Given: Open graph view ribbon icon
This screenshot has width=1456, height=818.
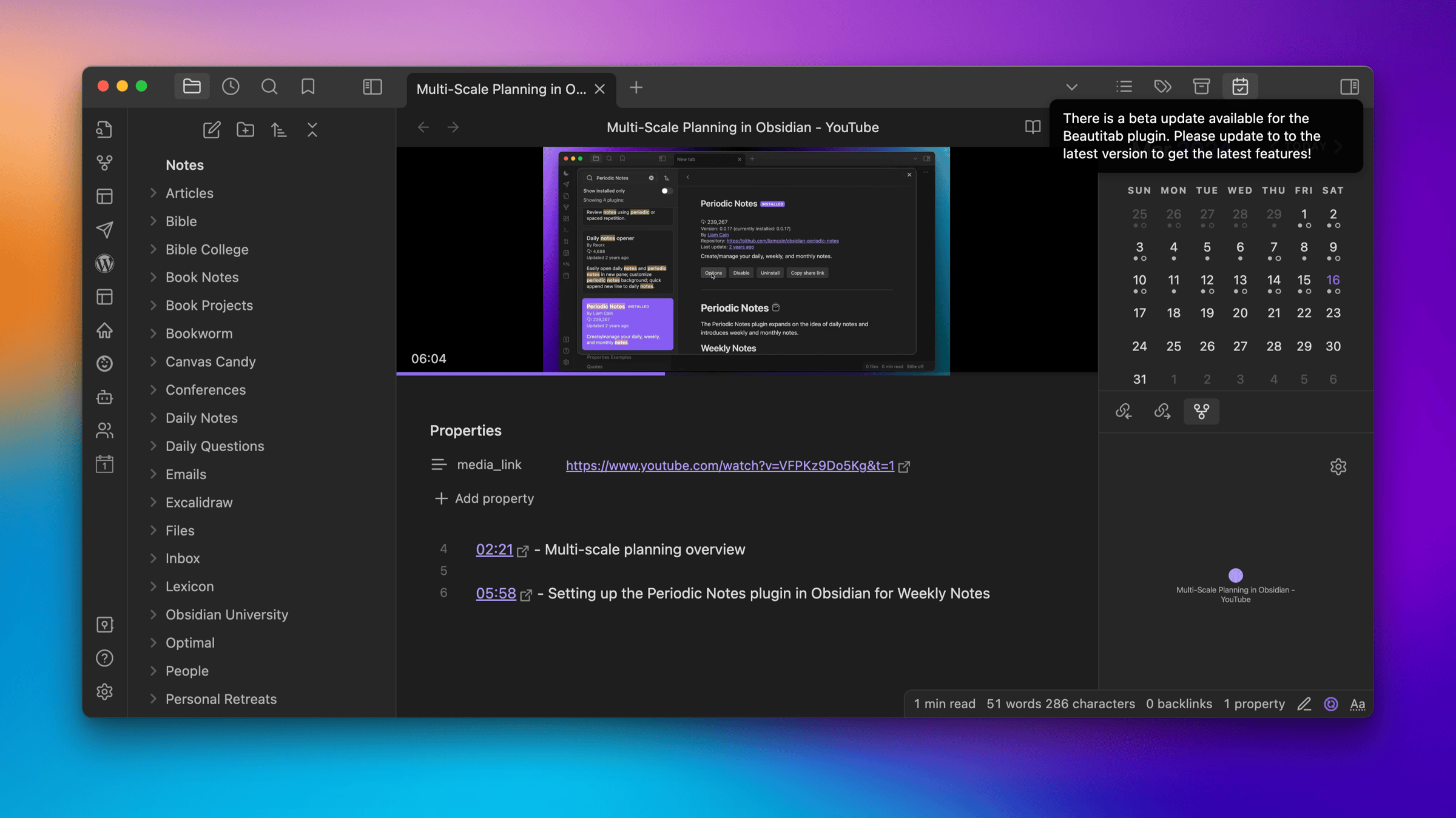Looking at the screenshot, I should point(104,163).
